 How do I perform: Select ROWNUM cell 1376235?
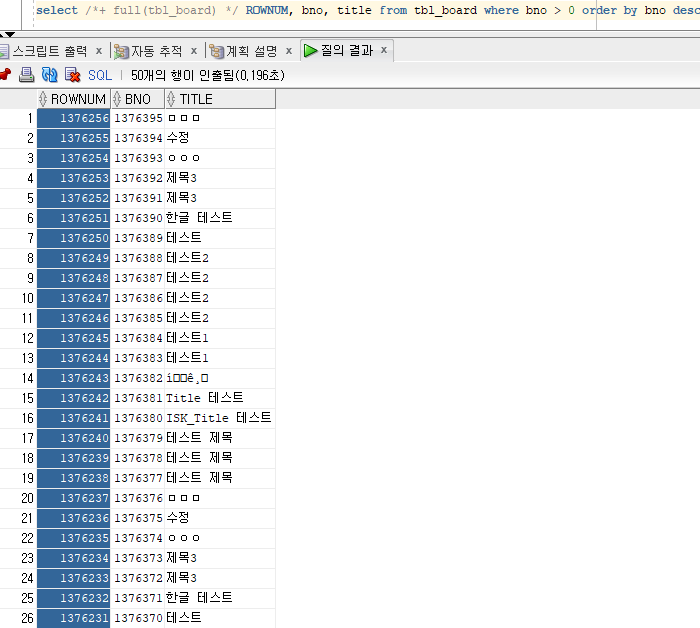74,538
